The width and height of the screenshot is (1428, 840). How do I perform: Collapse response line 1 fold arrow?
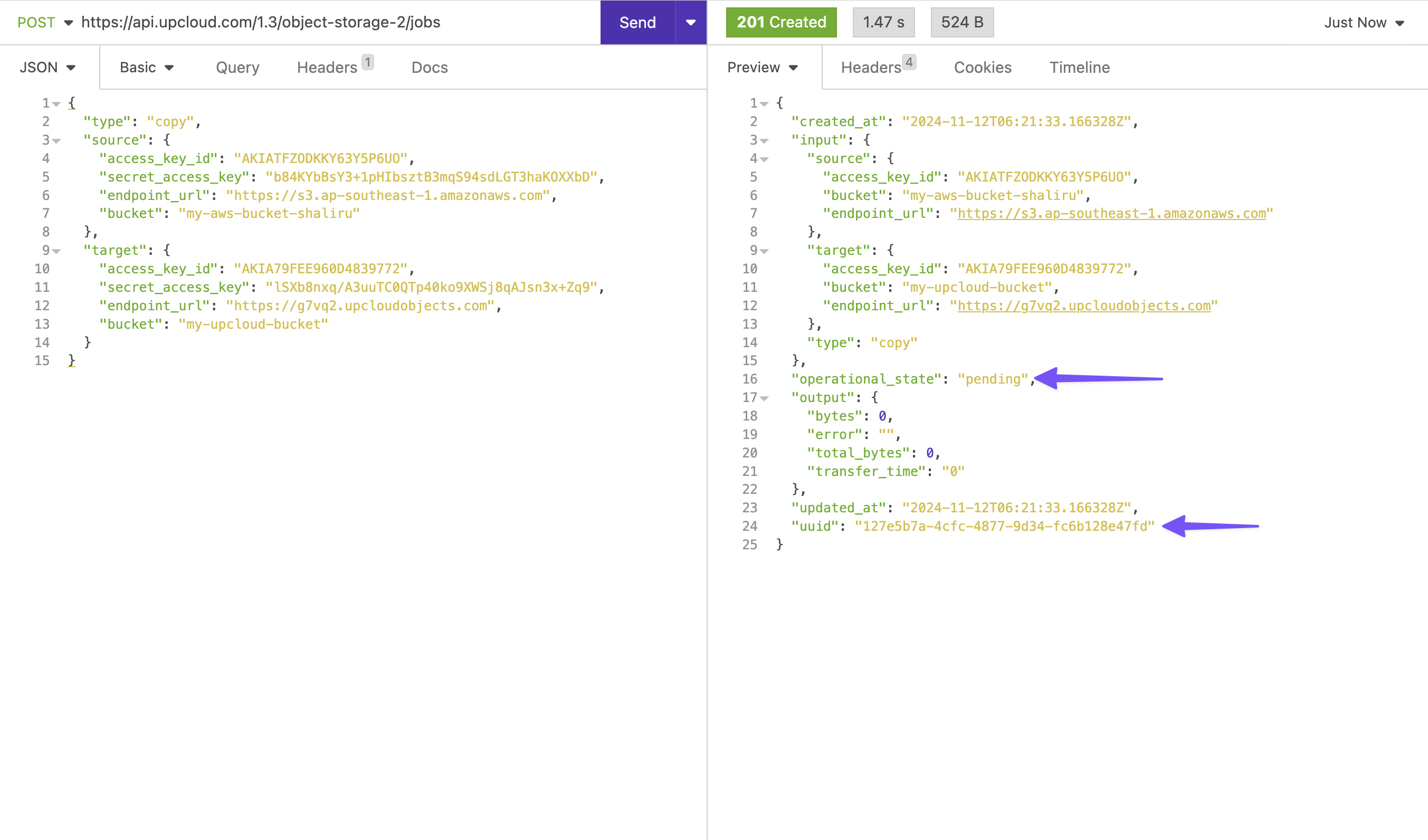coord(764,103)
